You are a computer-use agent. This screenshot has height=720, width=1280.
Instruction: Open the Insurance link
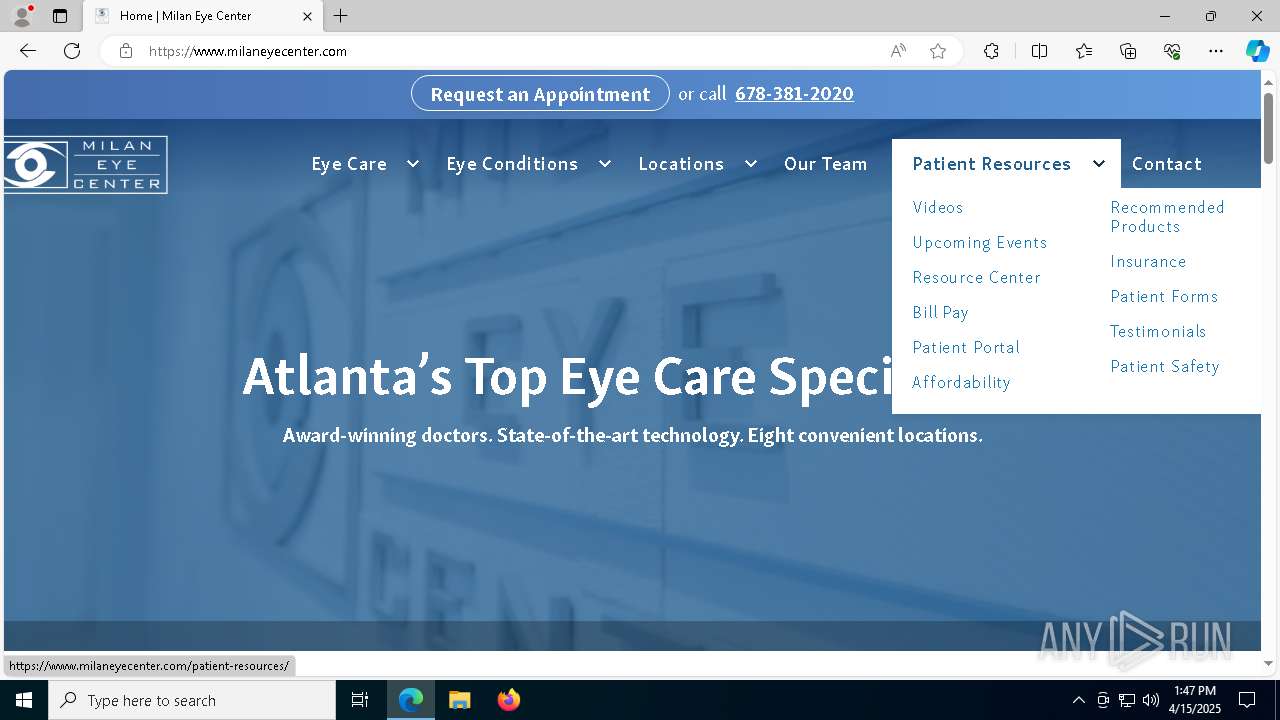point(1148,261)
